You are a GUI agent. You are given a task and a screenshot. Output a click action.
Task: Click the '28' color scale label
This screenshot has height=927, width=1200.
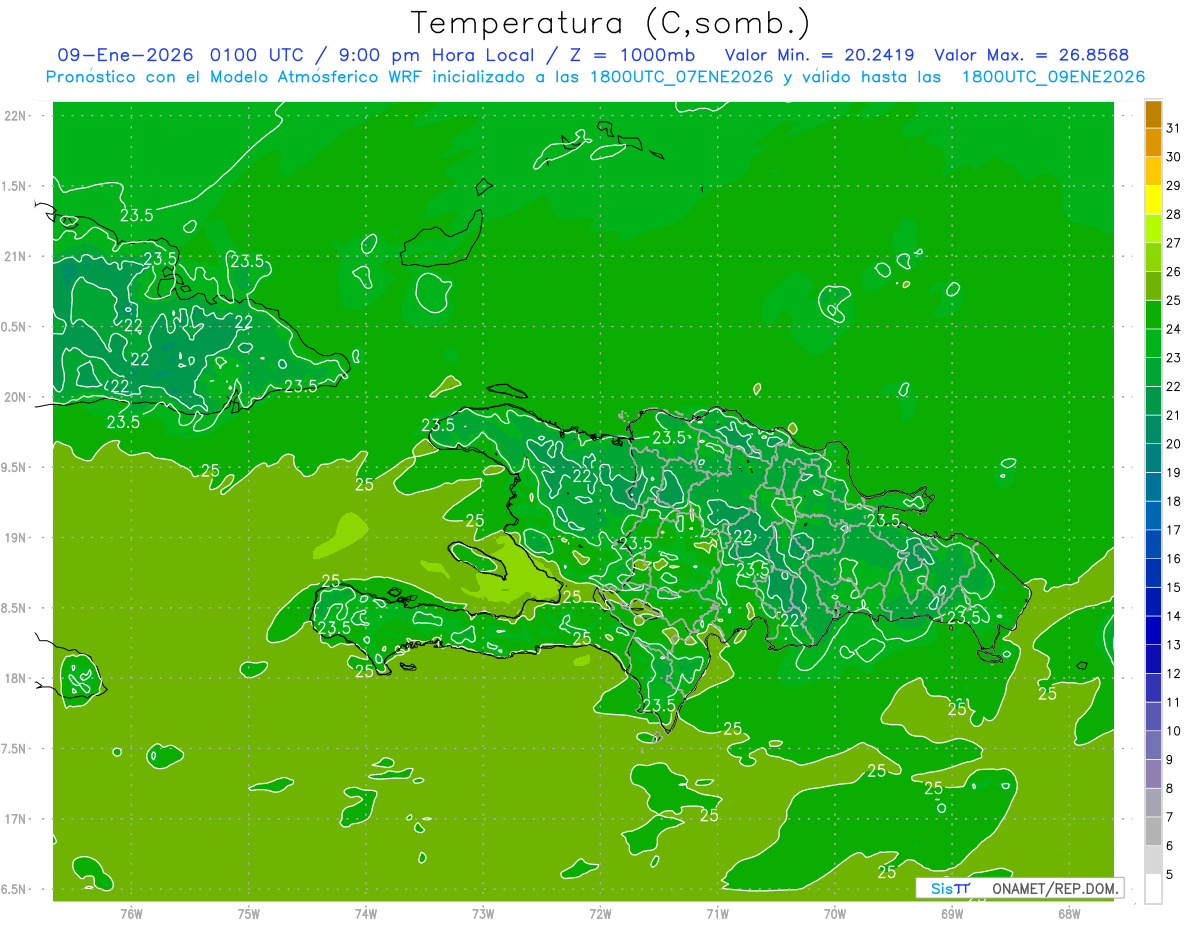click(x=1174, y=214)
